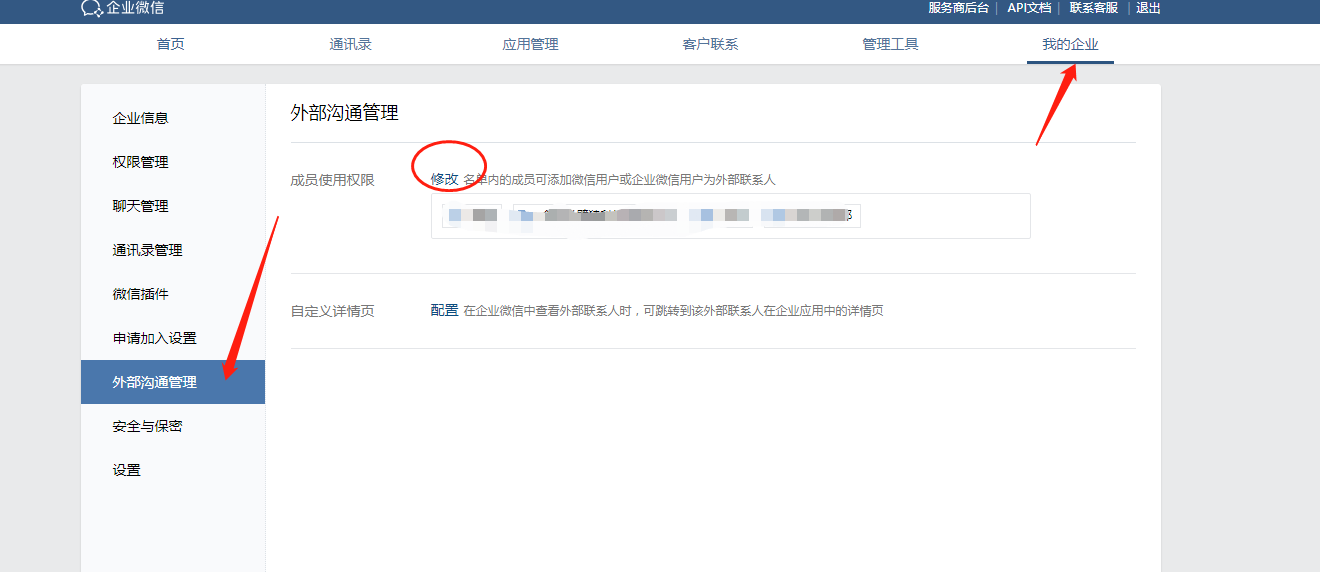Select 权限管理 sidebar item

173,162
